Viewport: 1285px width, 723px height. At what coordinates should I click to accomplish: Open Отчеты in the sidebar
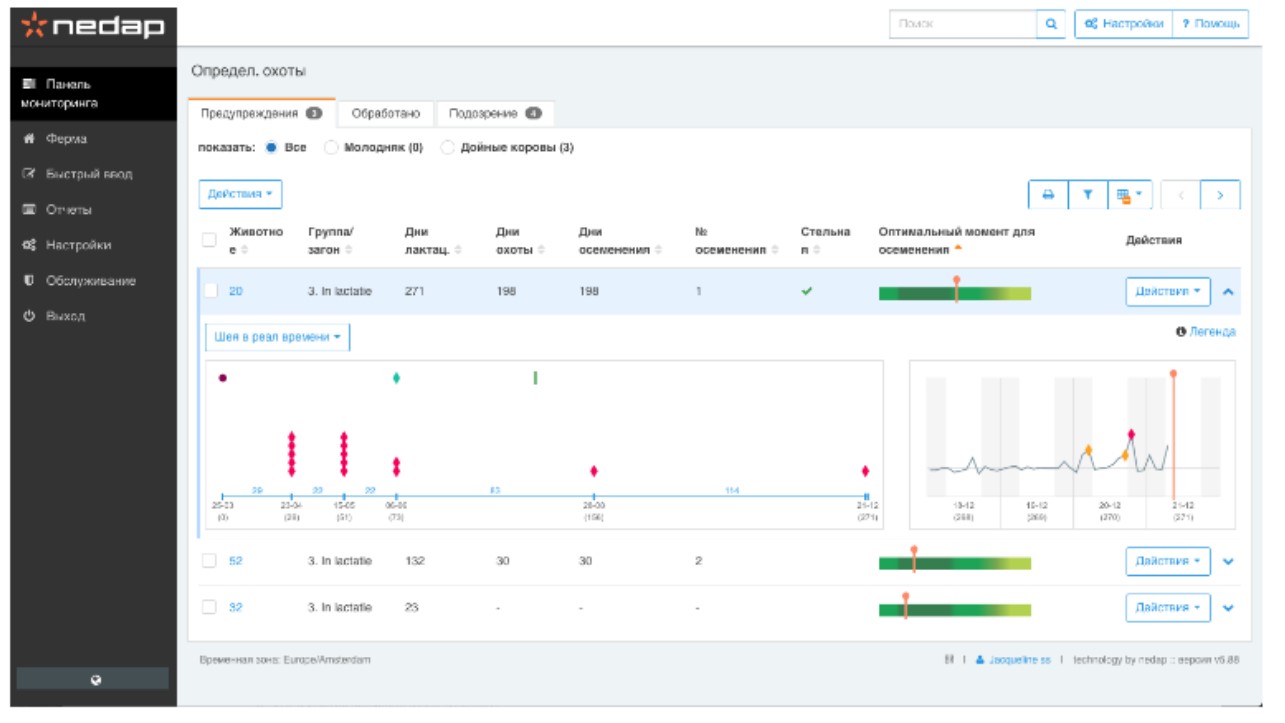[x=68, y=210]
